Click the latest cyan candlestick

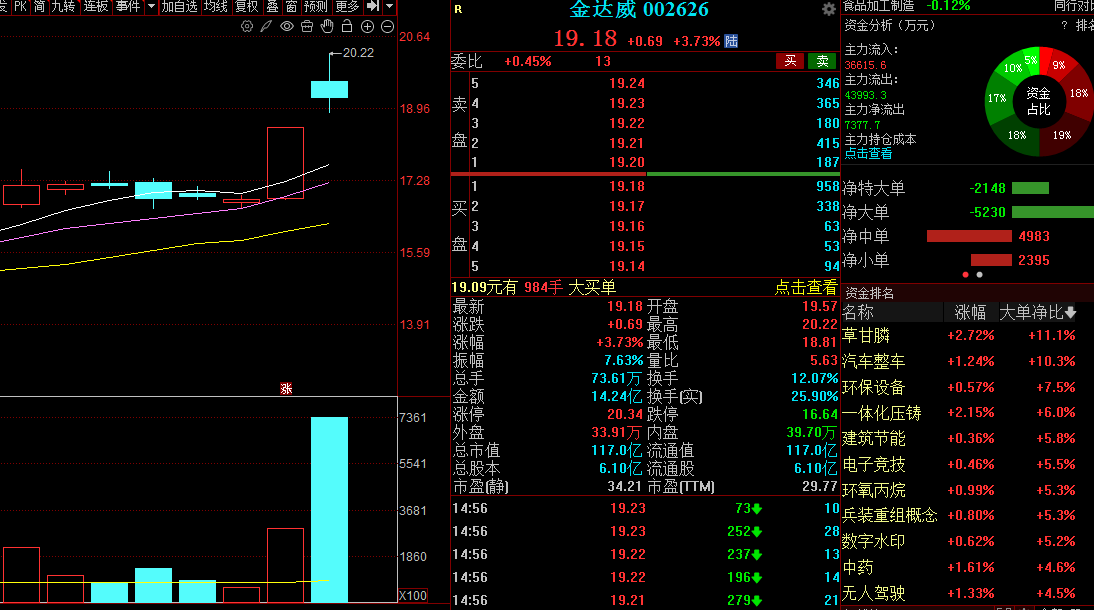(x=329, y=89)
